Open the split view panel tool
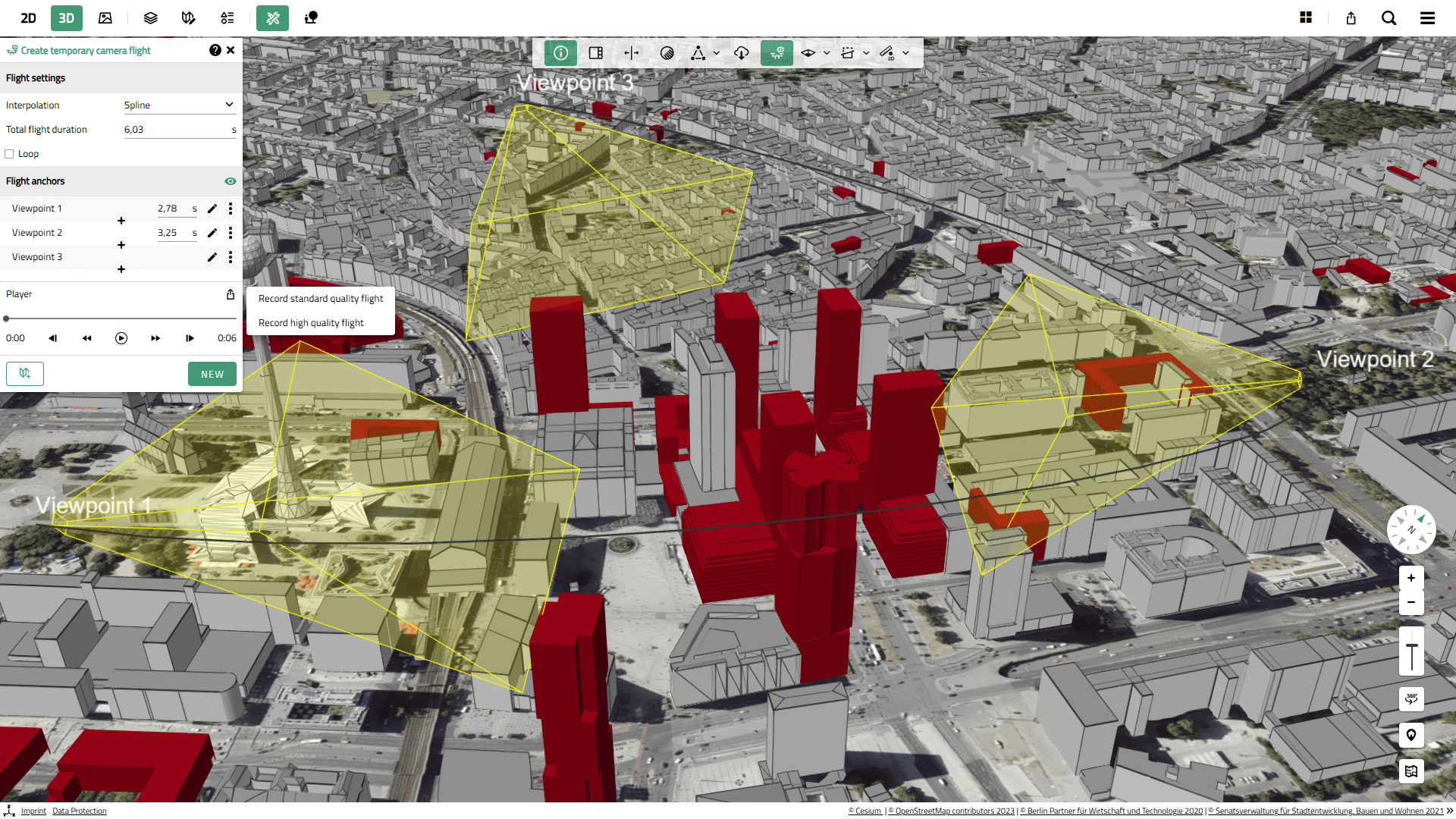The height and width of the screenshot is (819, 1456). [596, 53]
